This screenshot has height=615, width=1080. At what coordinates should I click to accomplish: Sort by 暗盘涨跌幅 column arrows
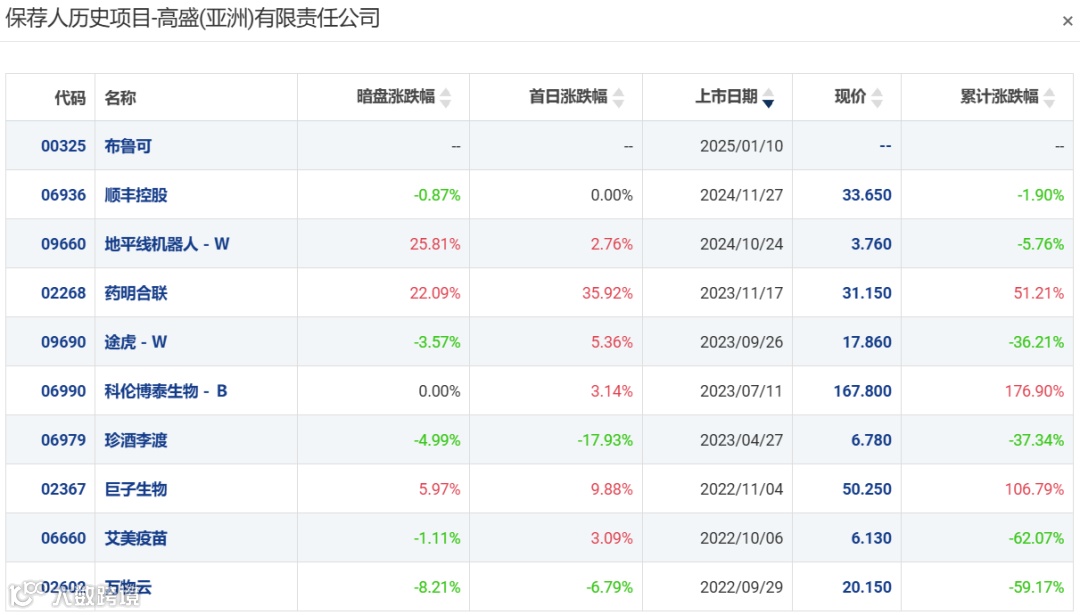pyautogui.click(x=446, y=98)
